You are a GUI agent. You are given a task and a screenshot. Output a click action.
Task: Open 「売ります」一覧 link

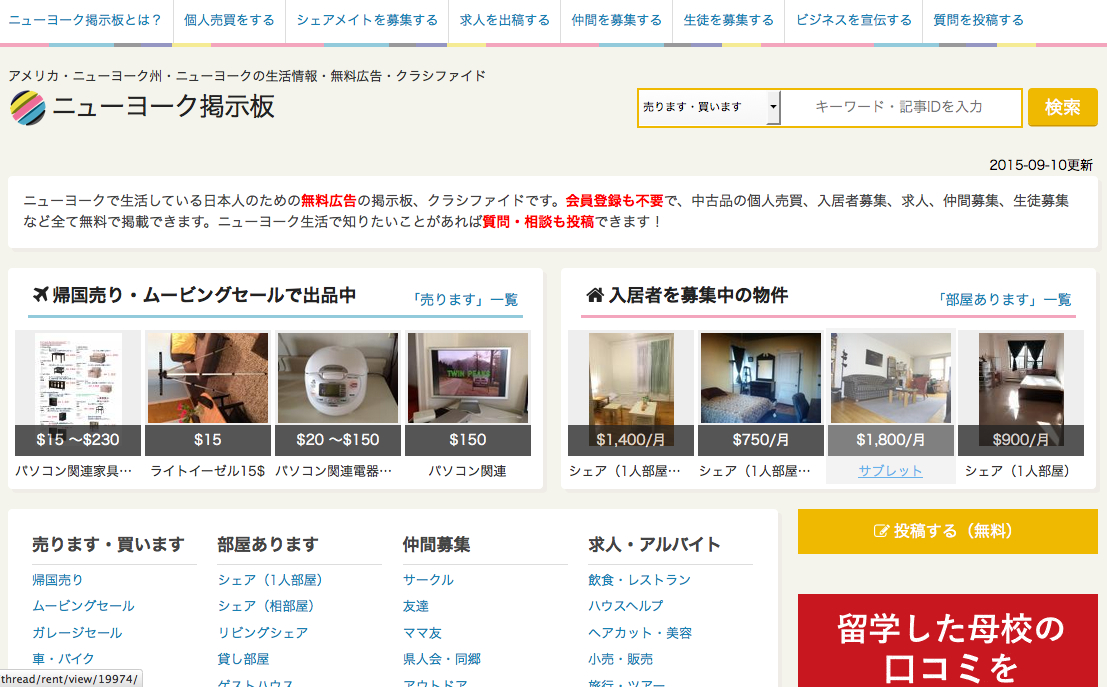(465, 299)
